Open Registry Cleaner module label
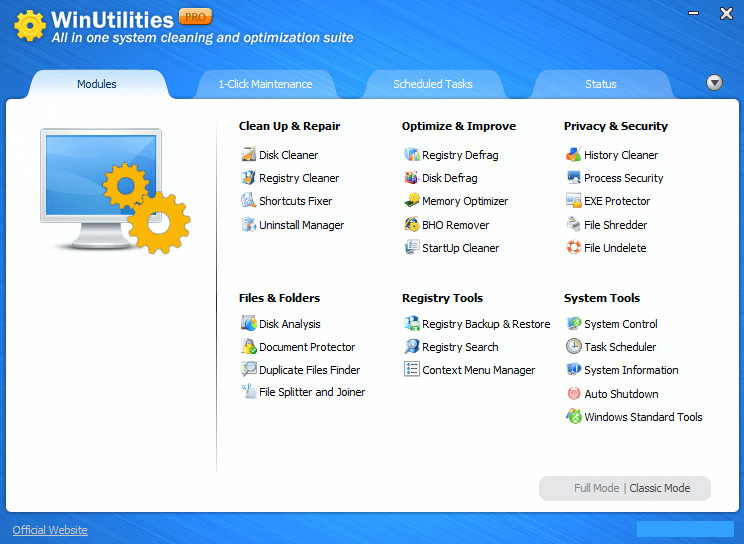 pyautogui.click(x=299, y=178)
